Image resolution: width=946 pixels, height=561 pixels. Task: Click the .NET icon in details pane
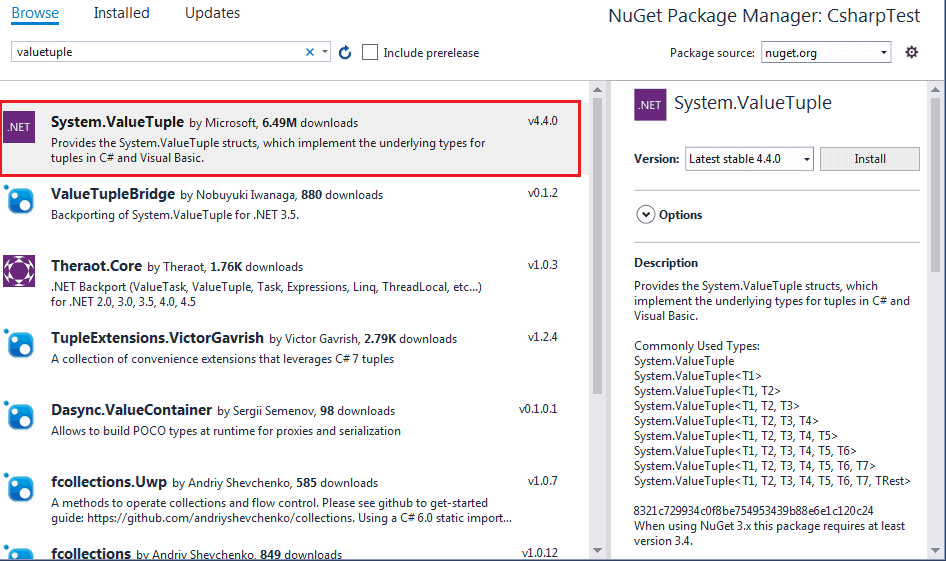click(650, 104)
